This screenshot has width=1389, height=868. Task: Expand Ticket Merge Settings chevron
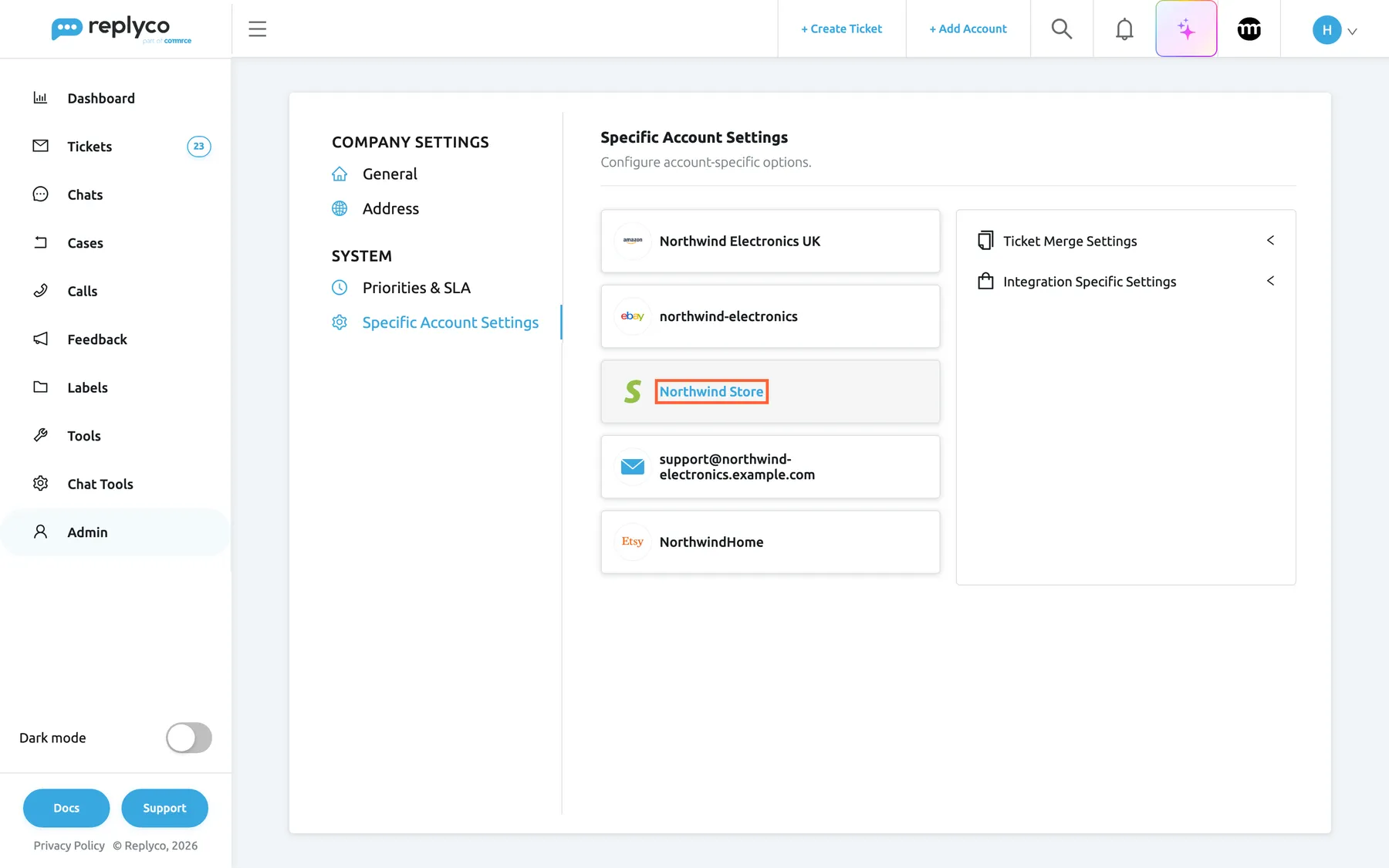click(x=1270, y=241)
